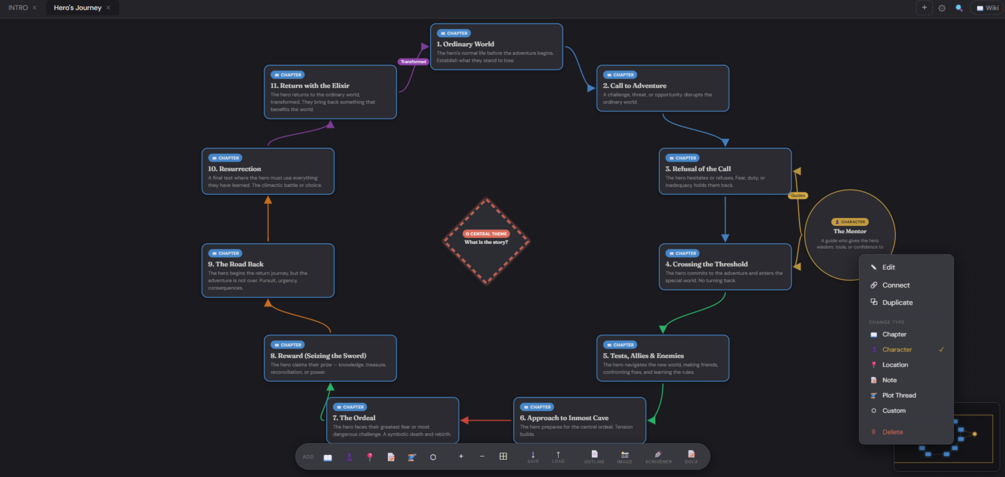This screenshot has width=1005, height=477.
Task: Change node type to Chapter
Action: [x=906, y=335]
